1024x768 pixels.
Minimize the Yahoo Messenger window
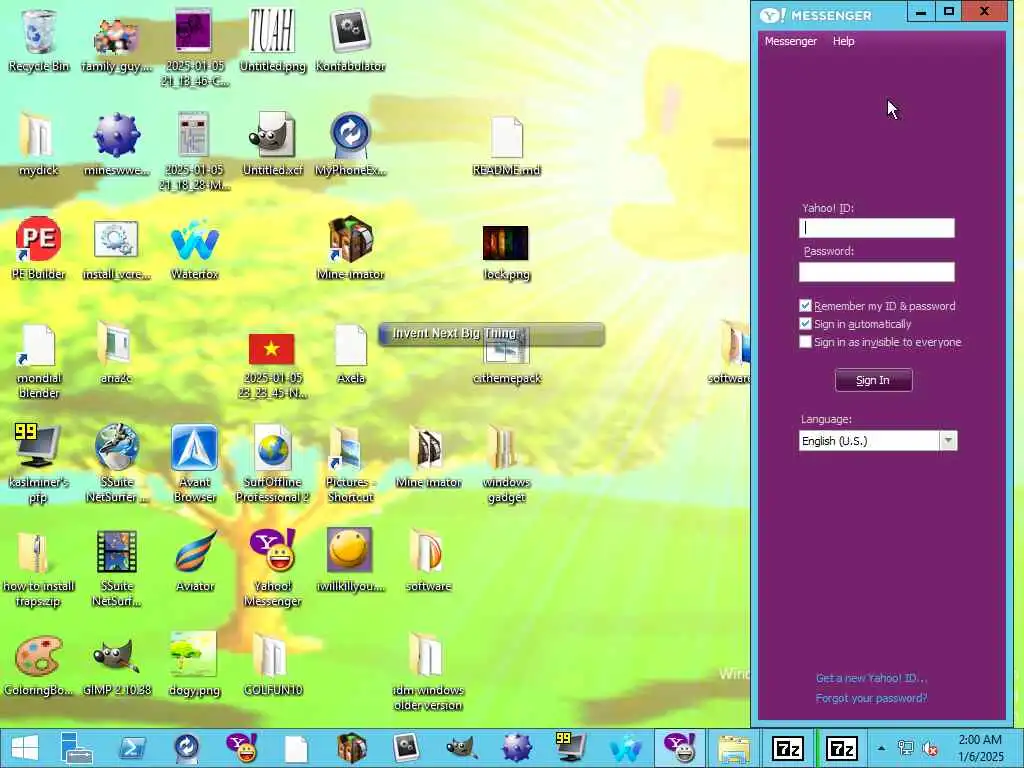pyautogui.click(x=921, y=12)
